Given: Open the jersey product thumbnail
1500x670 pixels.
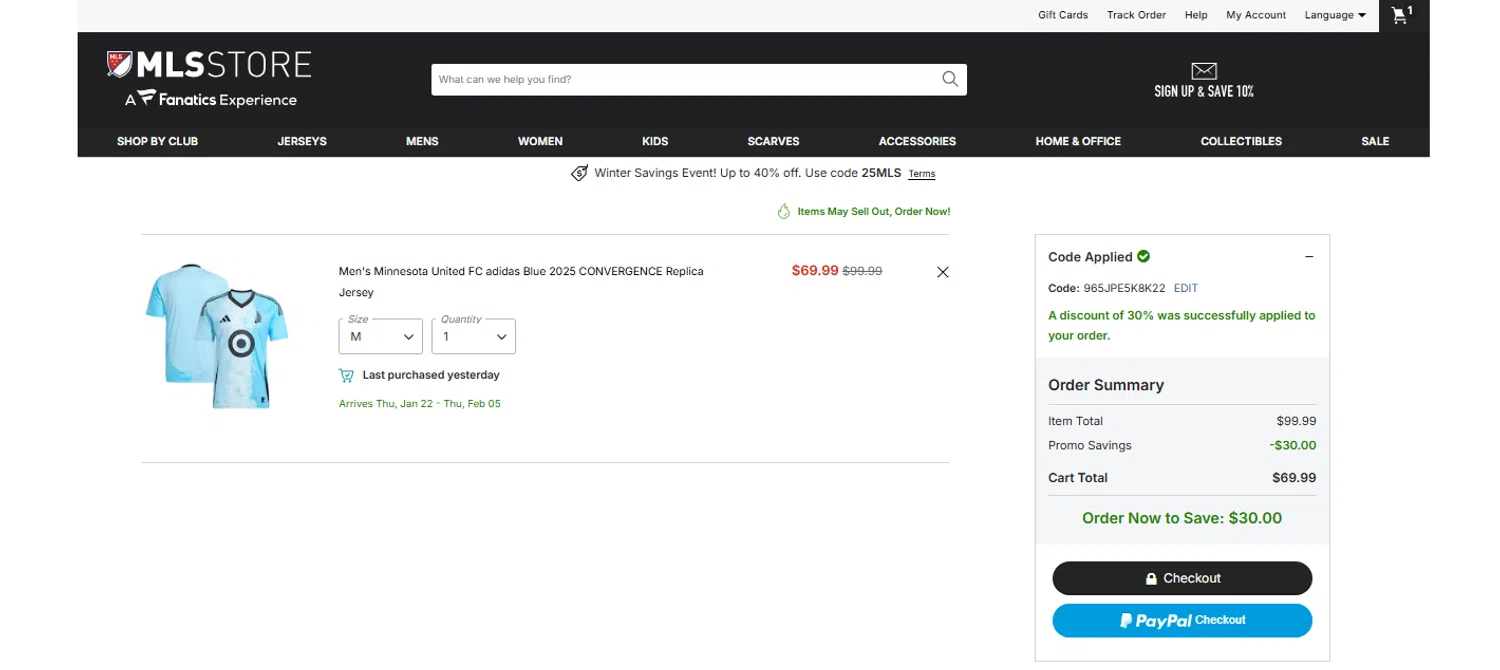Looking at the screenshot, I should pyautogui.click(x=217, y=336).
